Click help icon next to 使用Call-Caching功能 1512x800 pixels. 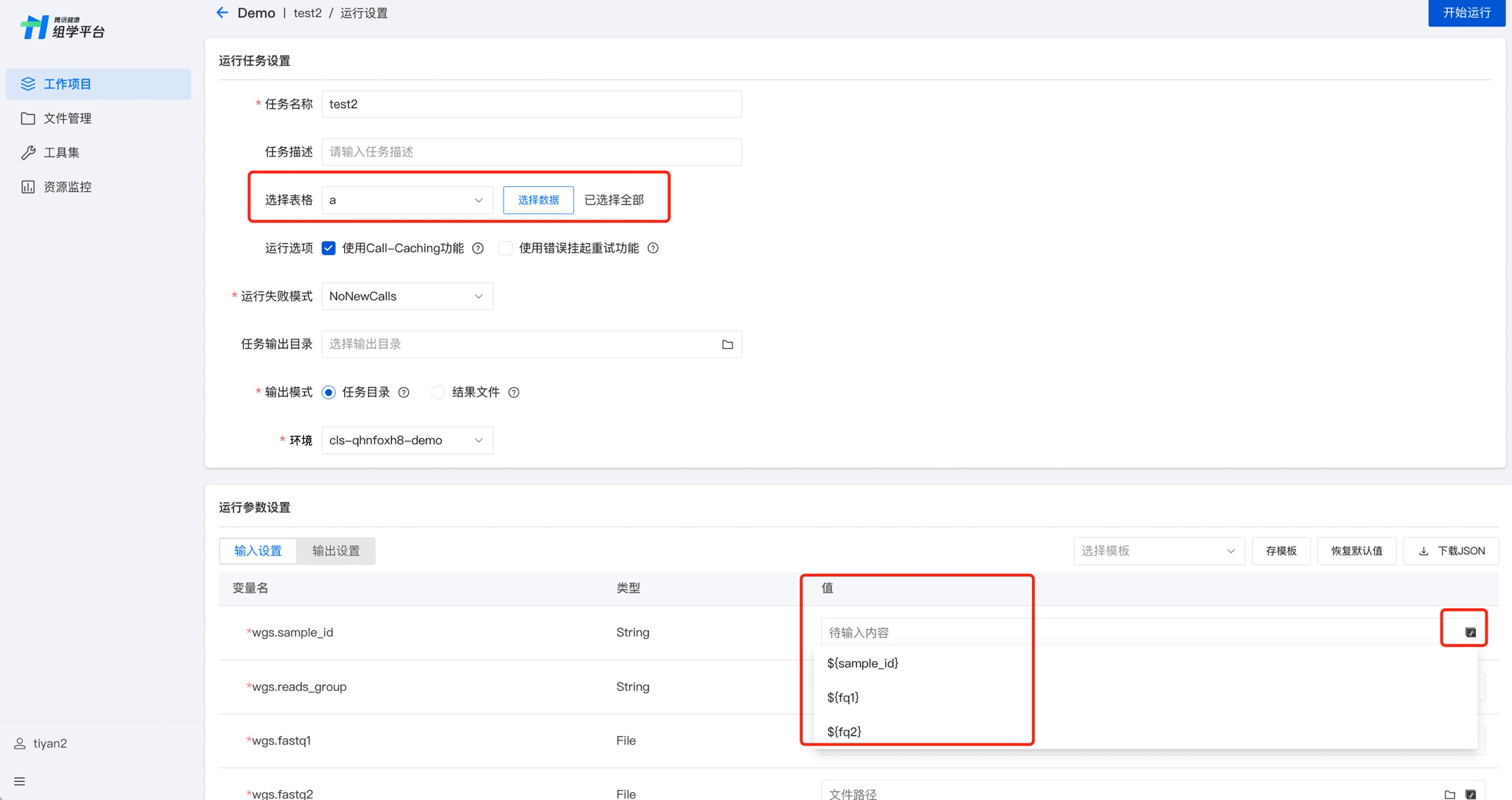(478, 248)
